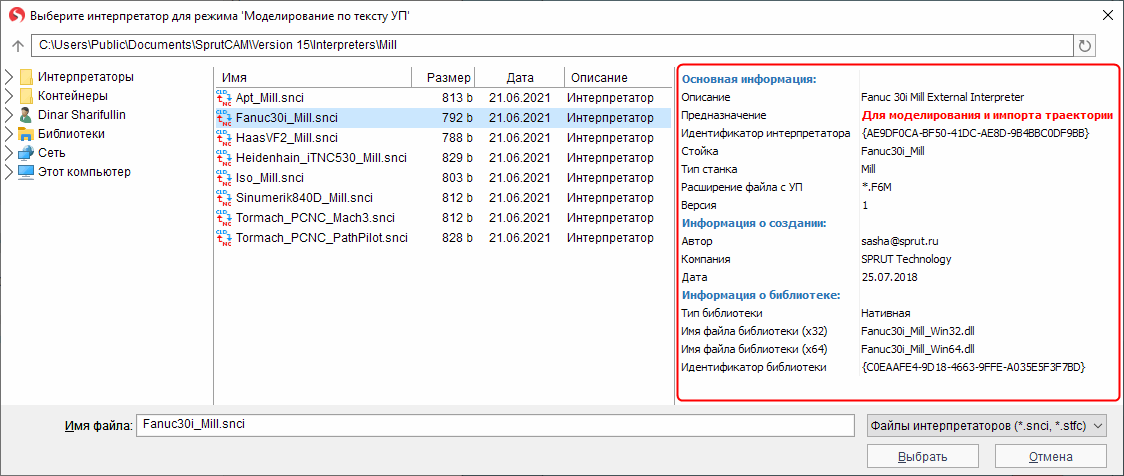The image size is (1124, 476).
Task: Select the Heidenhain_iTNC530_Mill.snci file name
Action: click(x=321, y=158)
